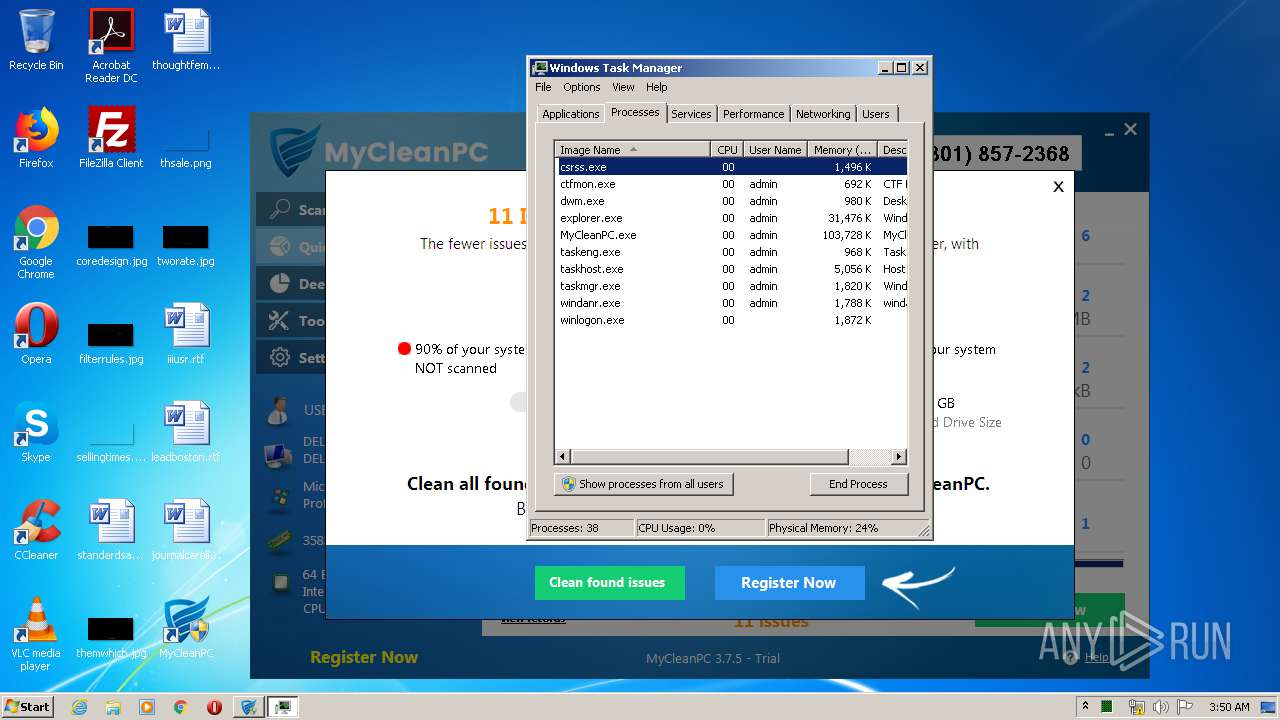
Task: Select taskhost.exe process row
Action: pyautogui.click(x=731, y=269)
